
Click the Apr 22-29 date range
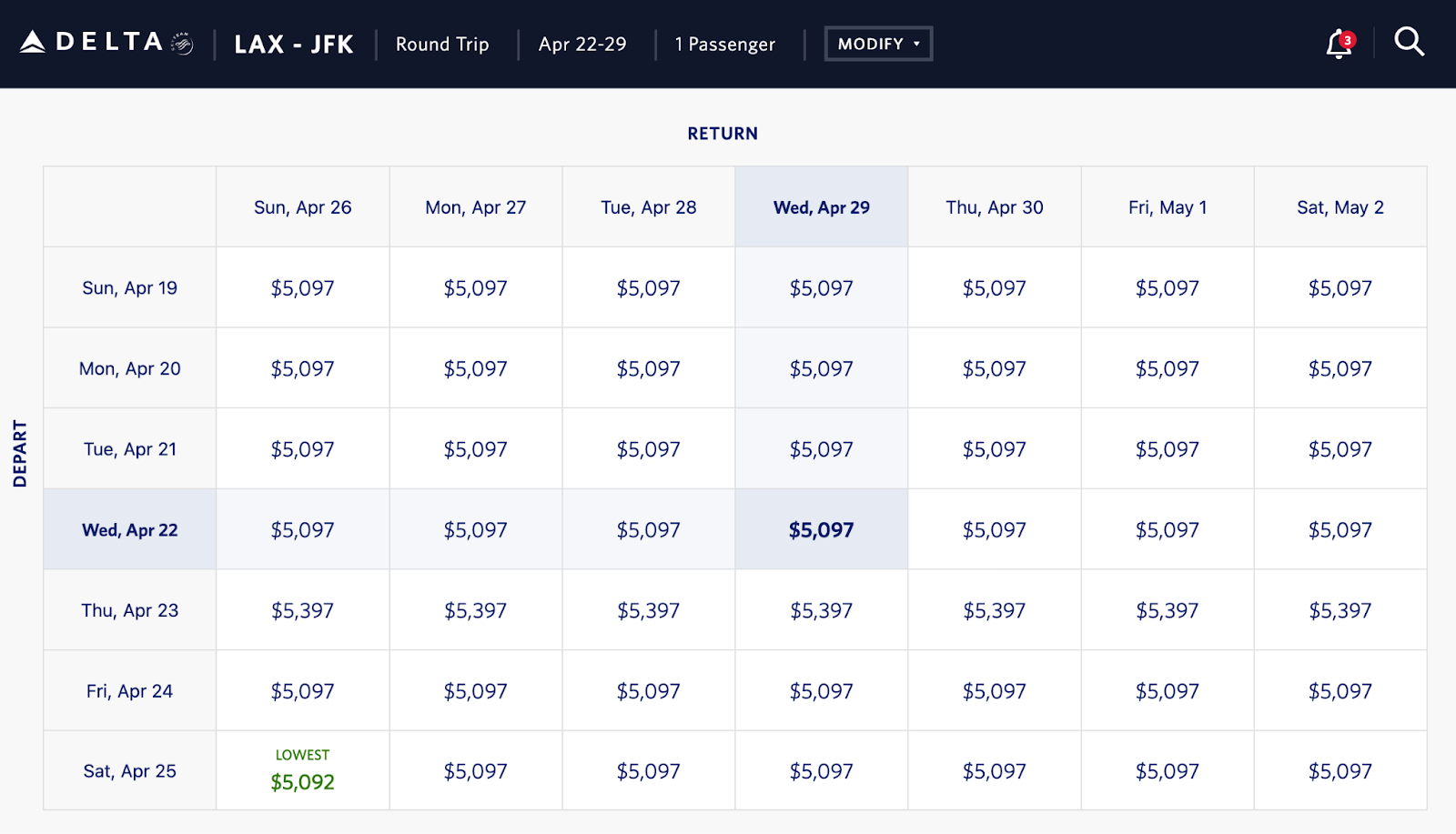point(582,45)
